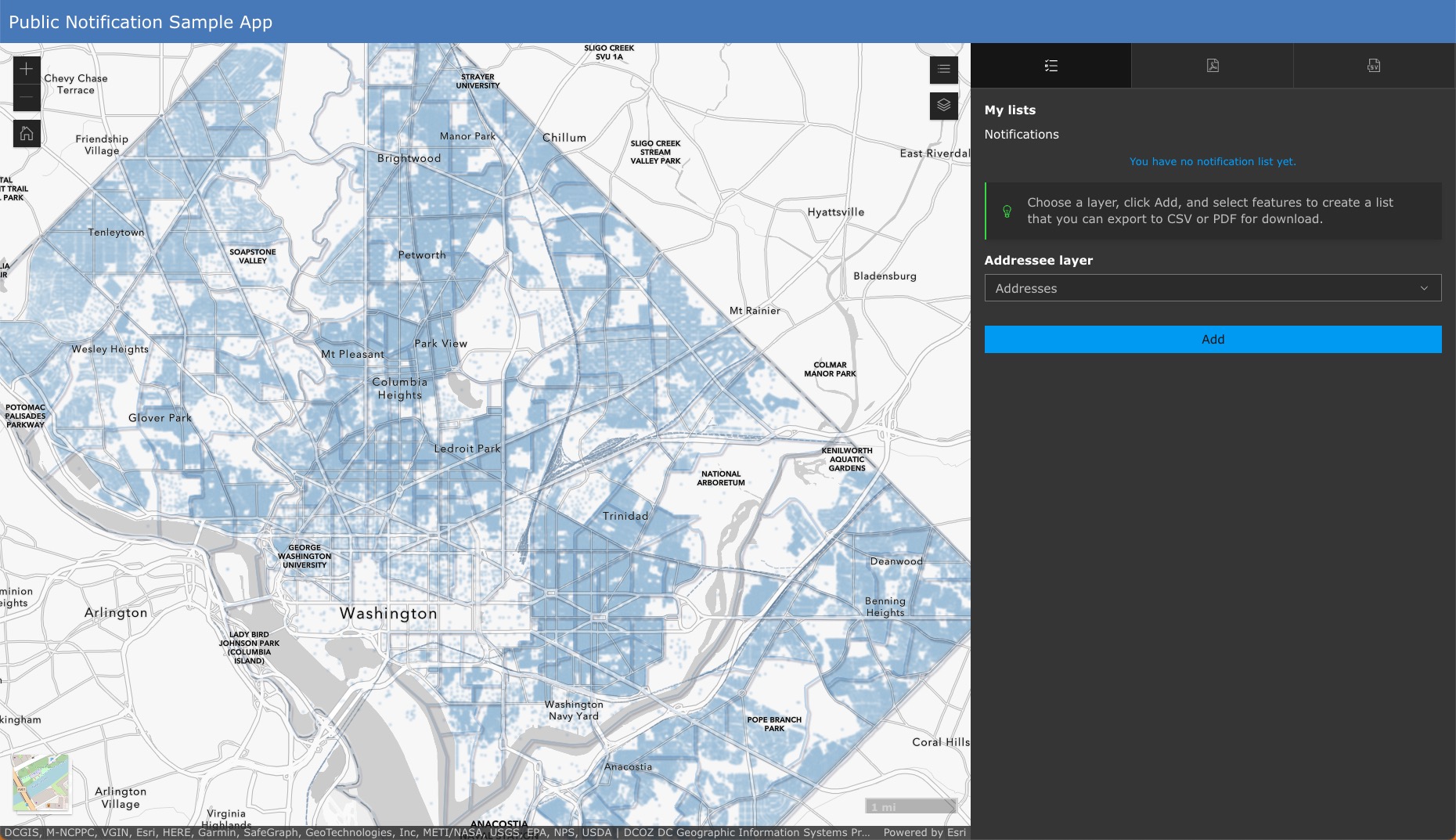Return the map to its home extent

coord(26,133)
